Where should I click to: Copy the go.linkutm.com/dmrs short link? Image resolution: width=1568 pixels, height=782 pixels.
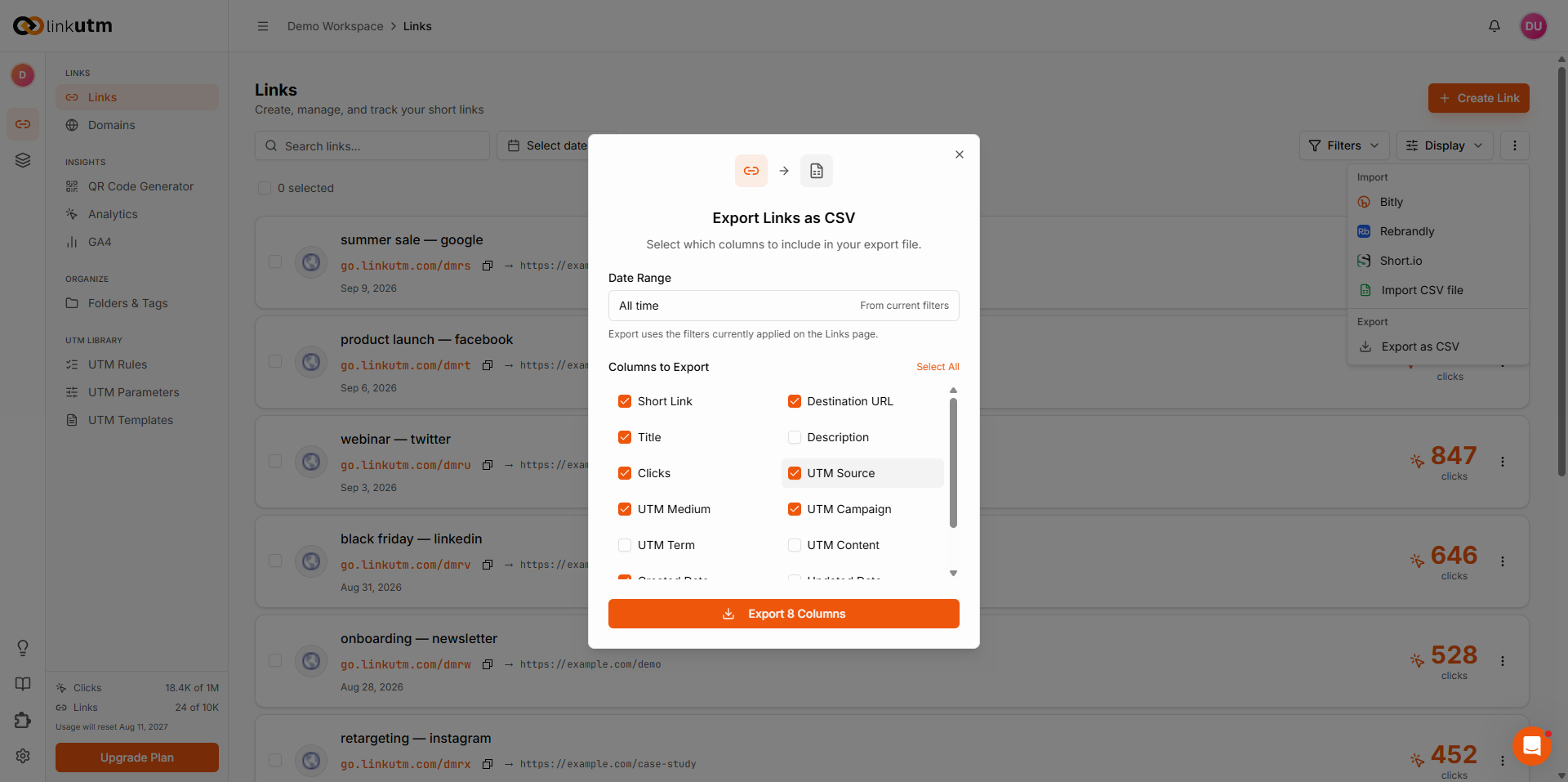pos(488,266)
